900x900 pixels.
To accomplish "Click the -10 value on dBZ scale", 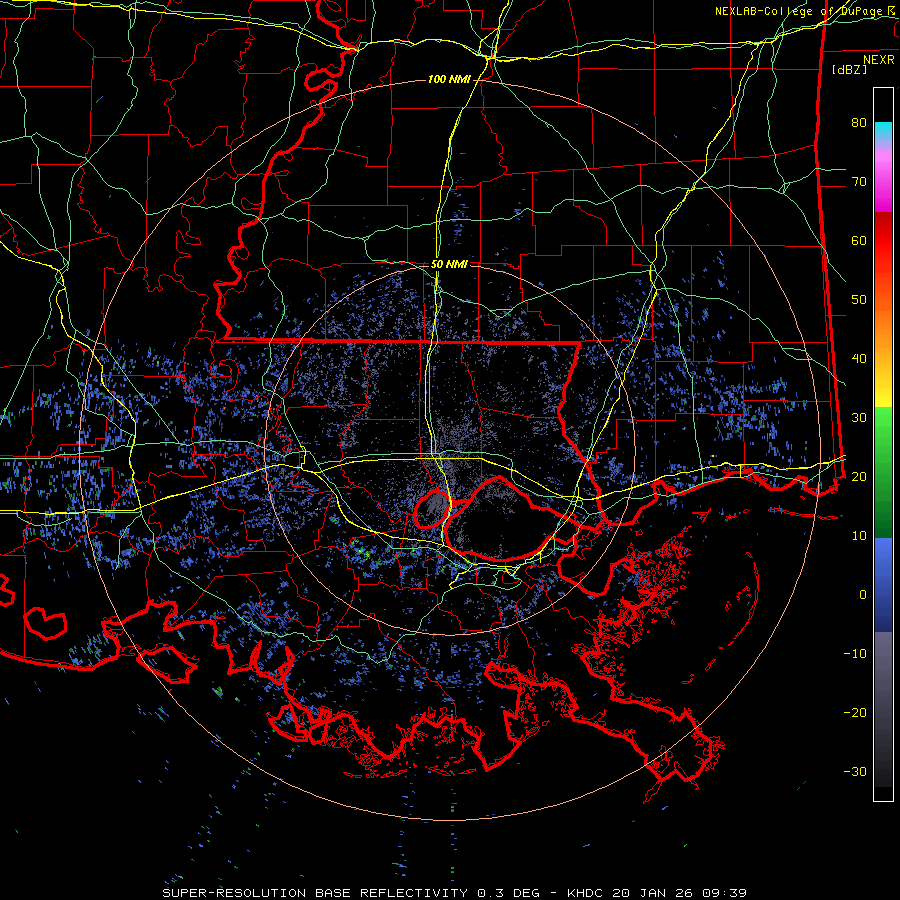I will click(855, 653).
